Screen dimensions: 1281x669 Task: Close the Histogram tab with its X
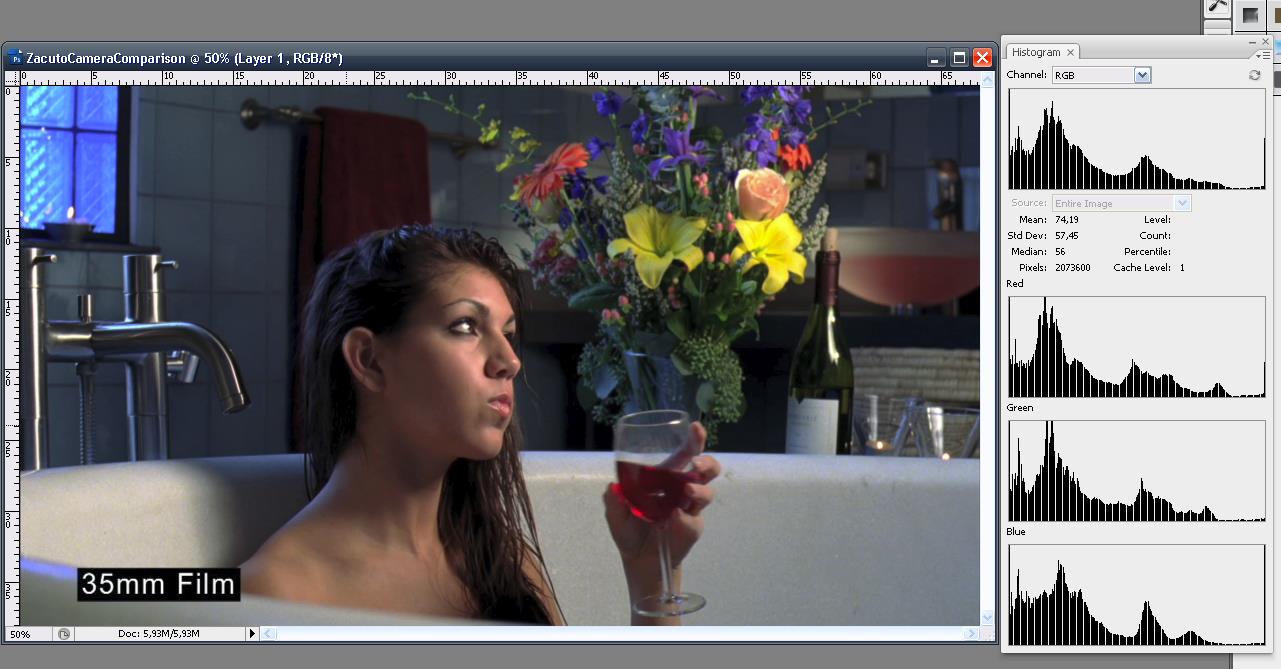(x=1070, y=52)
